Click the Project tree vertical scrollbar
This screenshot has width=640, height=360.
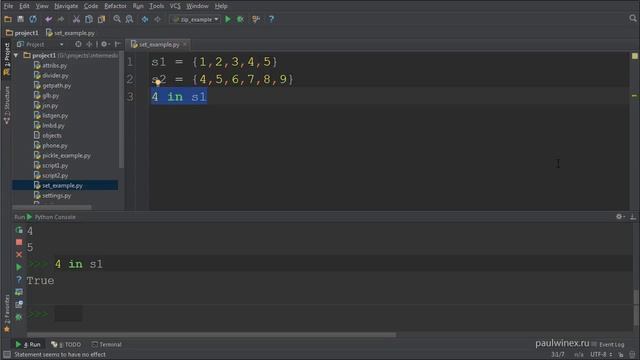click(x=121, y=109)
